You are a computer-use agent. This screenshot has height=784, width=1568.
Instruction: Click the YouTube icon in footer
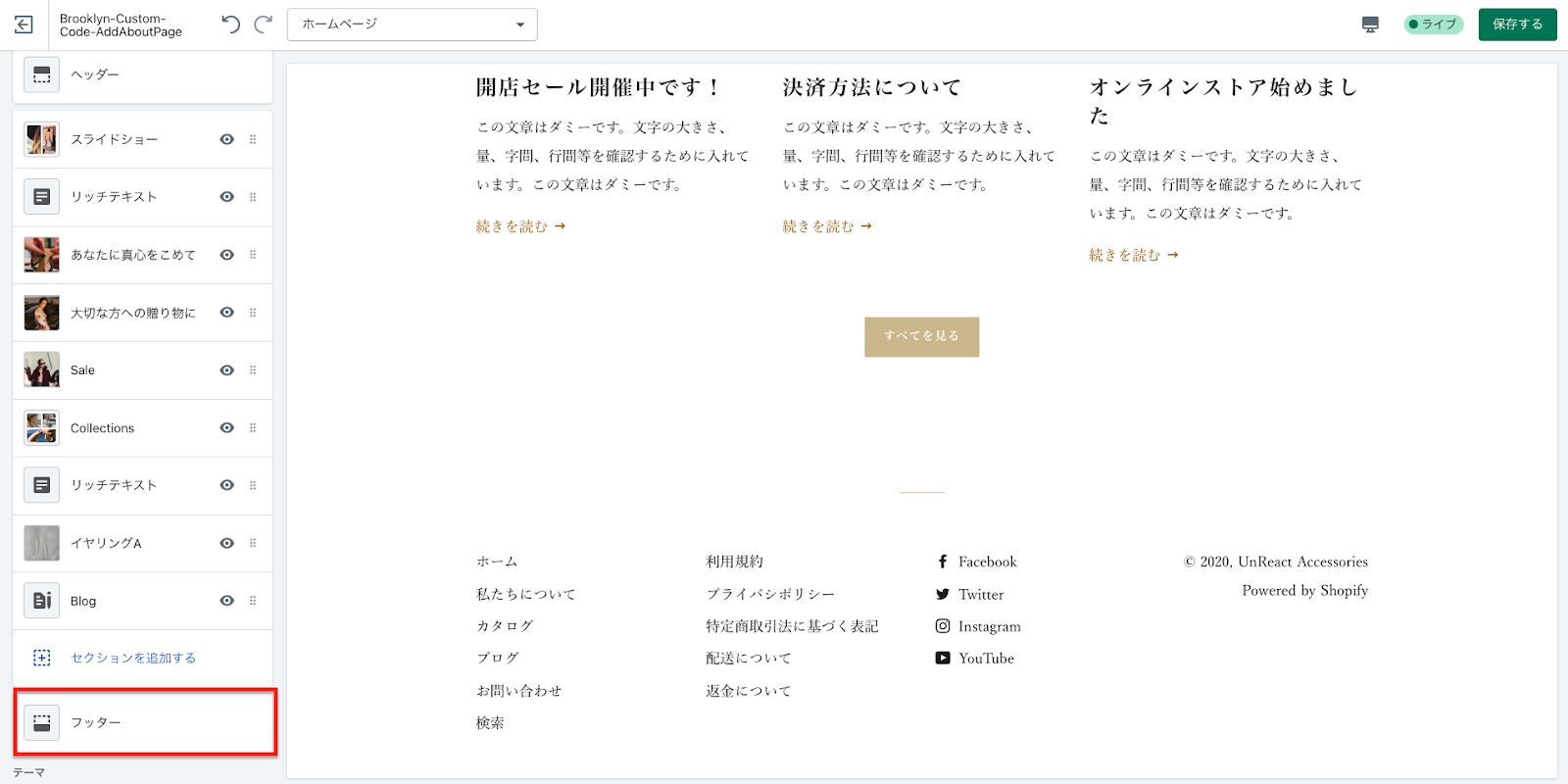pos(943,659)
